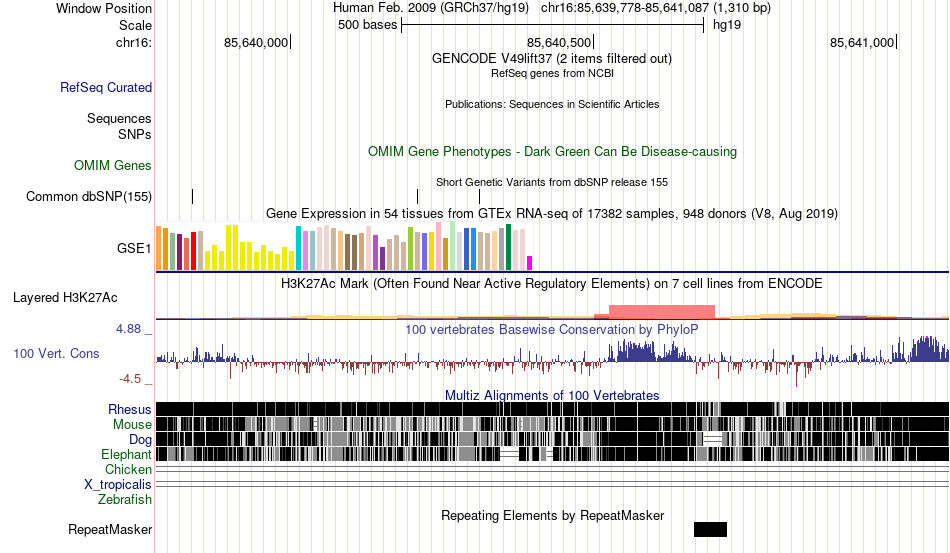Image resolution: width=950 pixels, height=553 pixels.
Task: Click Short Genetic Variants from dbSNP title
Action: (x=552, y=182)
